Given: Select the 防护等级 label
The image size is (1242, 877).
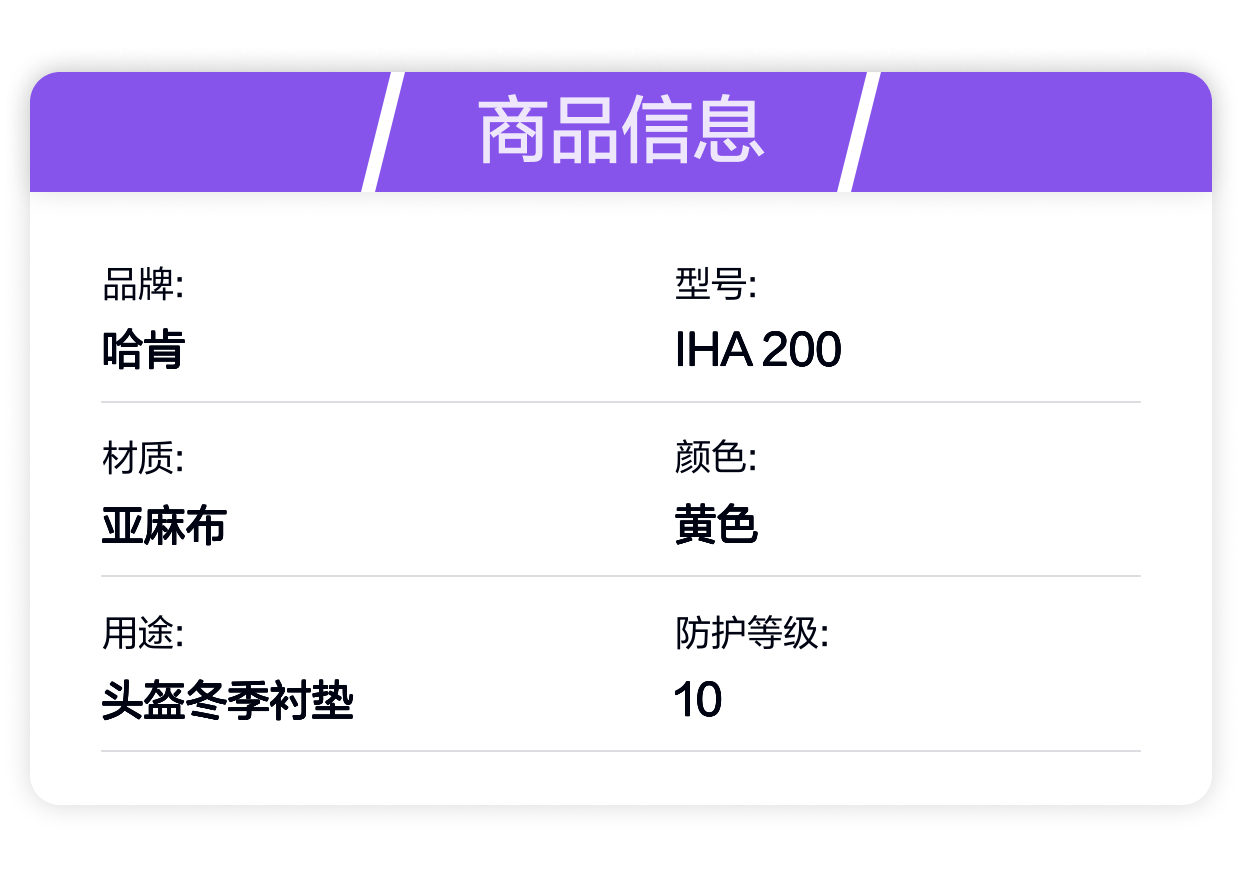Looking at the screenshot, I should coord(752,633).
